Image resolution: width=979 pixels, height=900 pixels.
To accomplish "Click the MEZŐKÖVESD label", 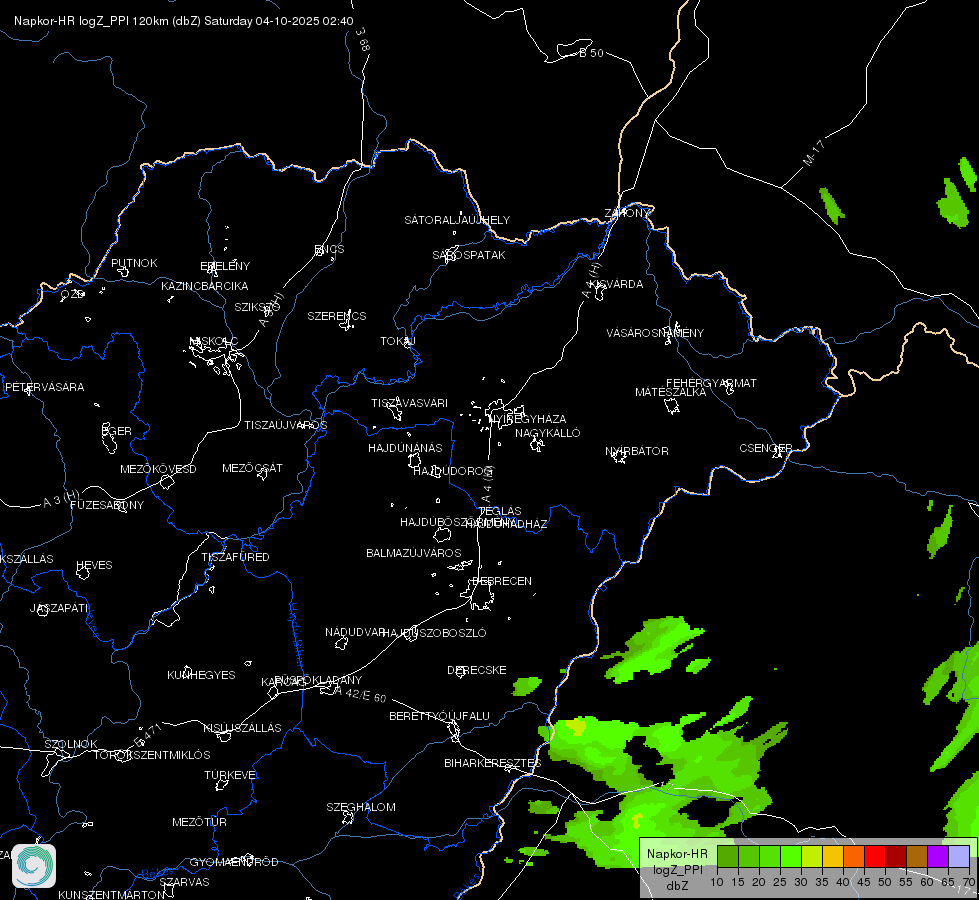I will (x=158, y=469).
